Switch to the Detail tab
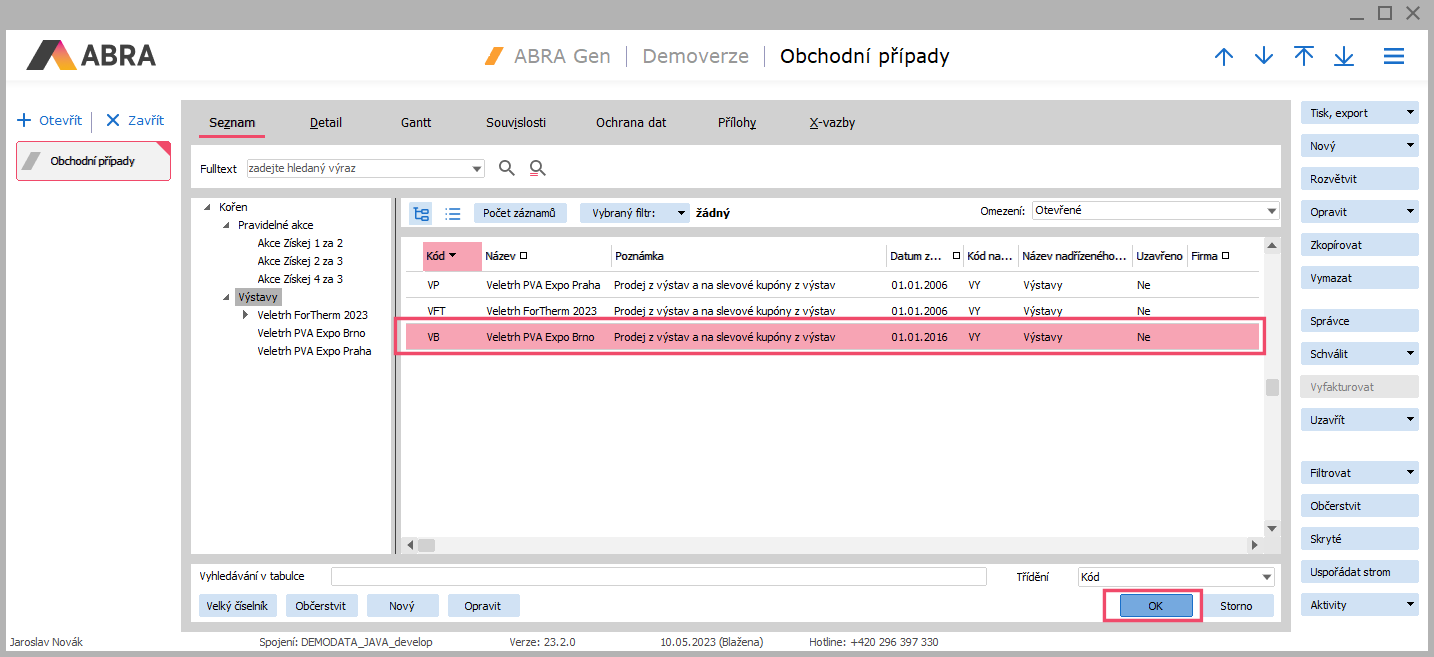 click(x=326, y=123)
